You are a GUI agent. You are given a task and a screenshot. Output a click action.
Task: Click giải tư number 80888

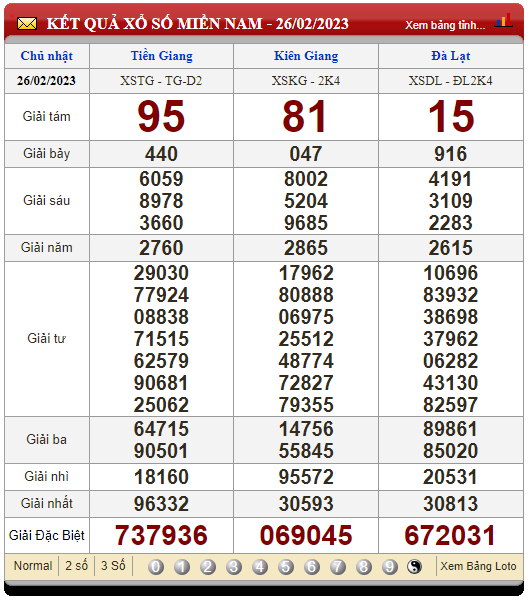pyautogui.click(x=306, y=295)
